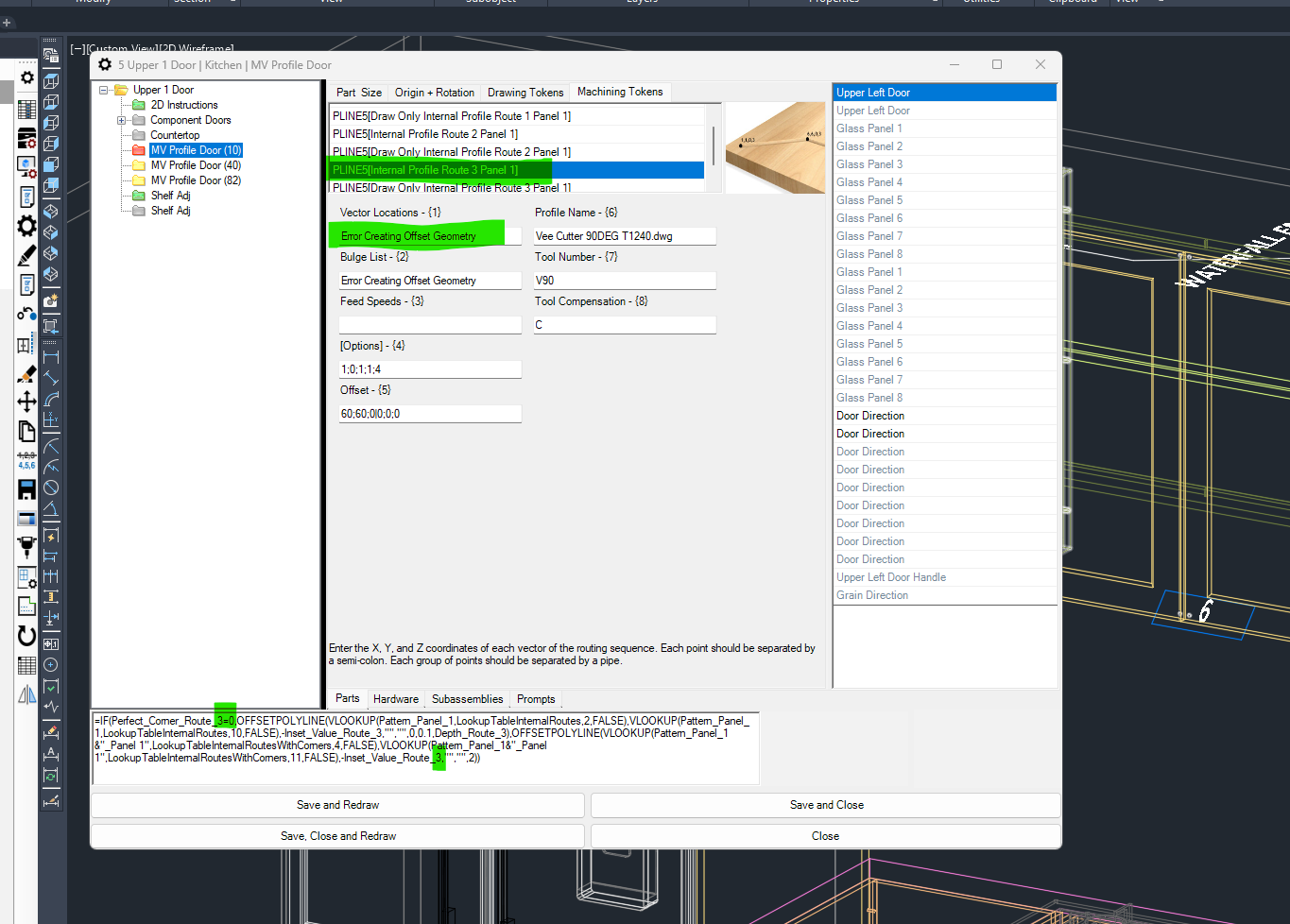The width and height of the screenshot is (1290, 924).
Task: Select Upper Left Door Handle in list
Action: (x=890, y=577)
